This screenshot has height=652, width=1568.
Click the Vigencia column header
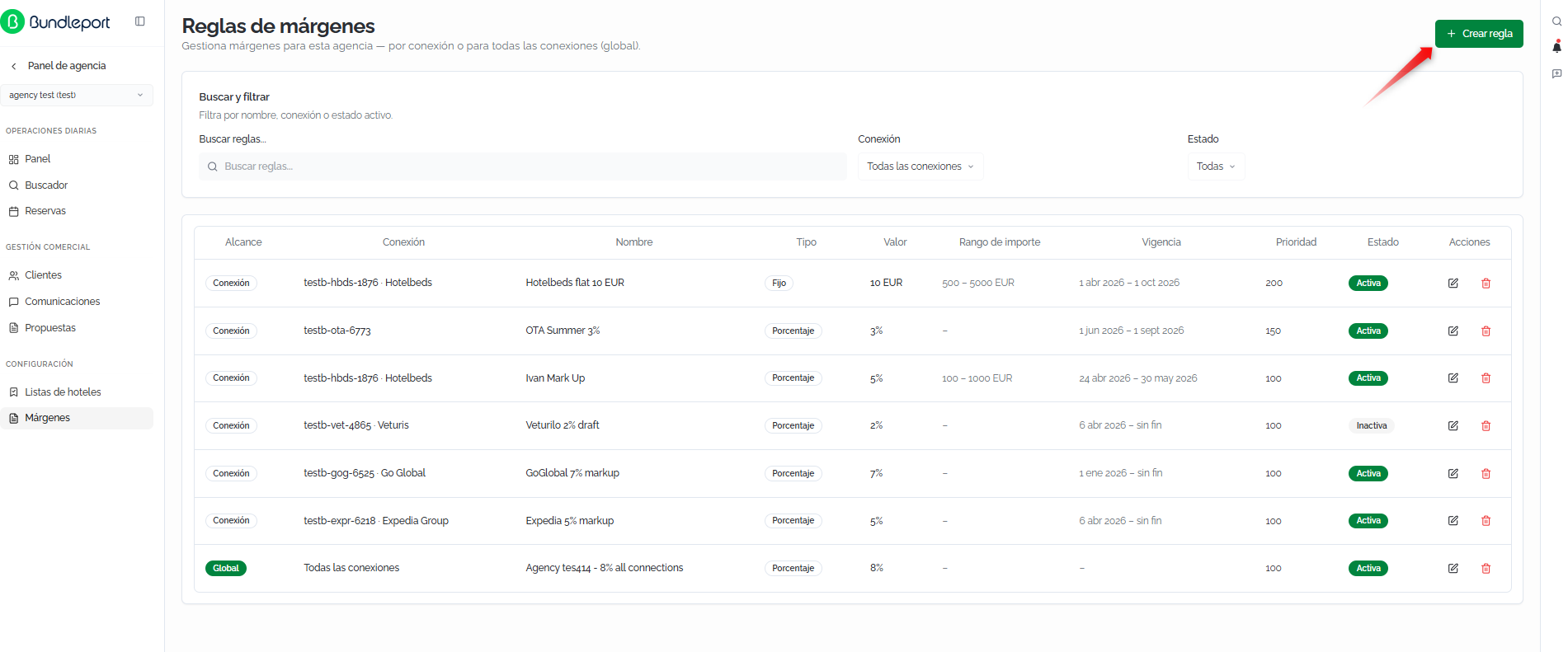pos(1161,242)
